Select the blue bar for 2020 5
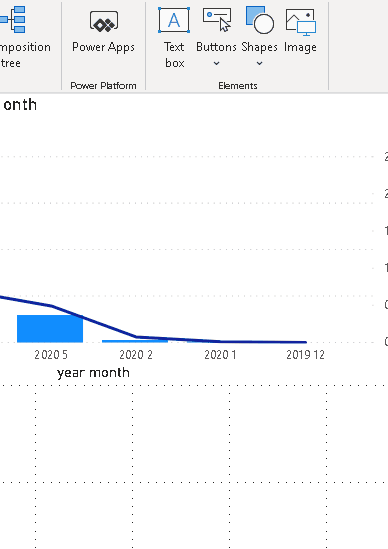The height and width of the screenshot is (549, 388). (x=50, y=328)
